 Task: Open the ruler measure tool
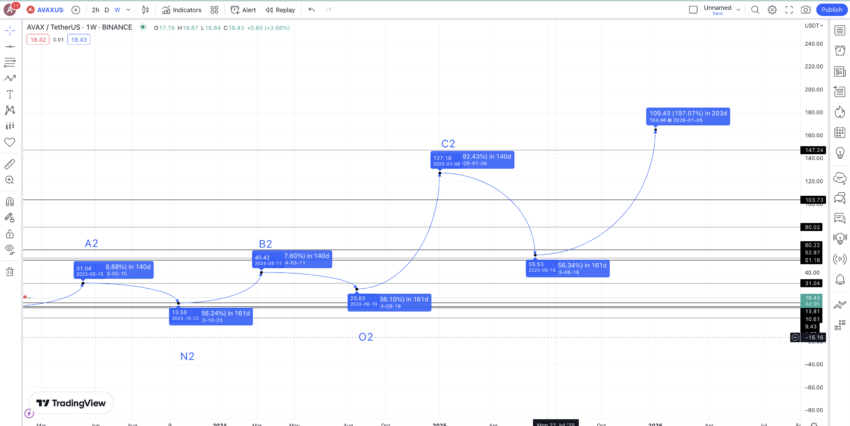(9, 164)
